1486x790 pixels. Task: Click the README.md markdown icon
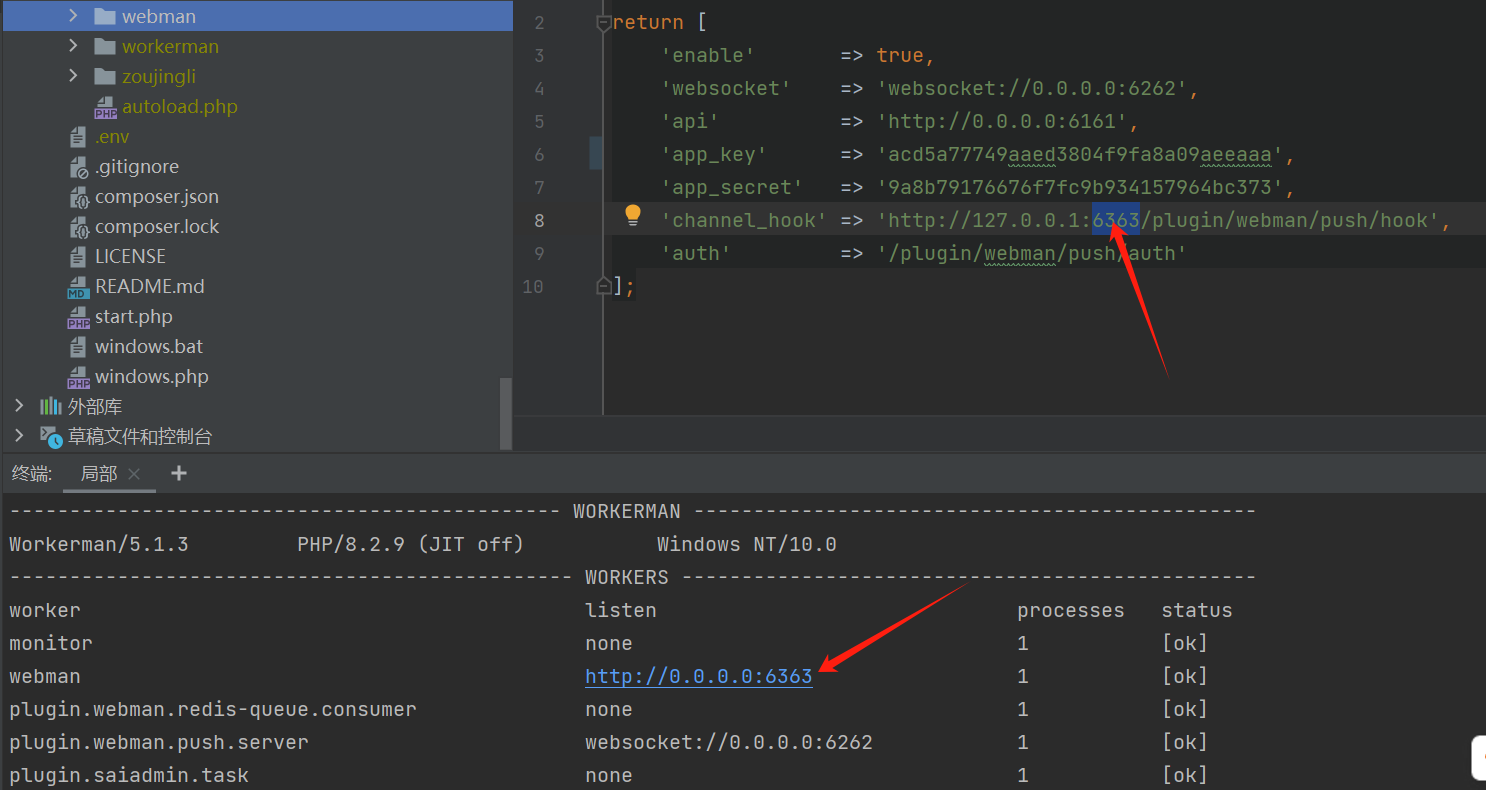pyautogui.click(x=78, y=287)
